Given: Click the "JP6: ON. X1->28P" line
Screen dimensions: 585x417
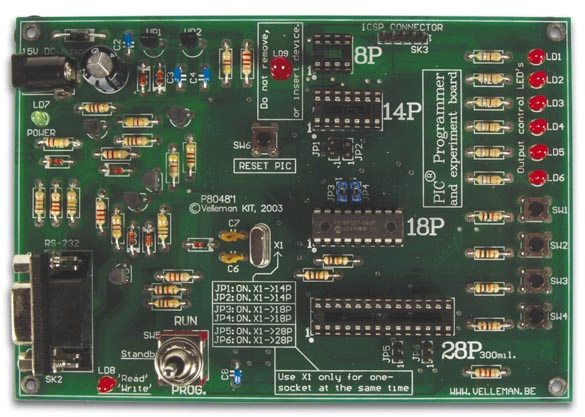Looking at the screenshot, I should click(x=253, y=340).
